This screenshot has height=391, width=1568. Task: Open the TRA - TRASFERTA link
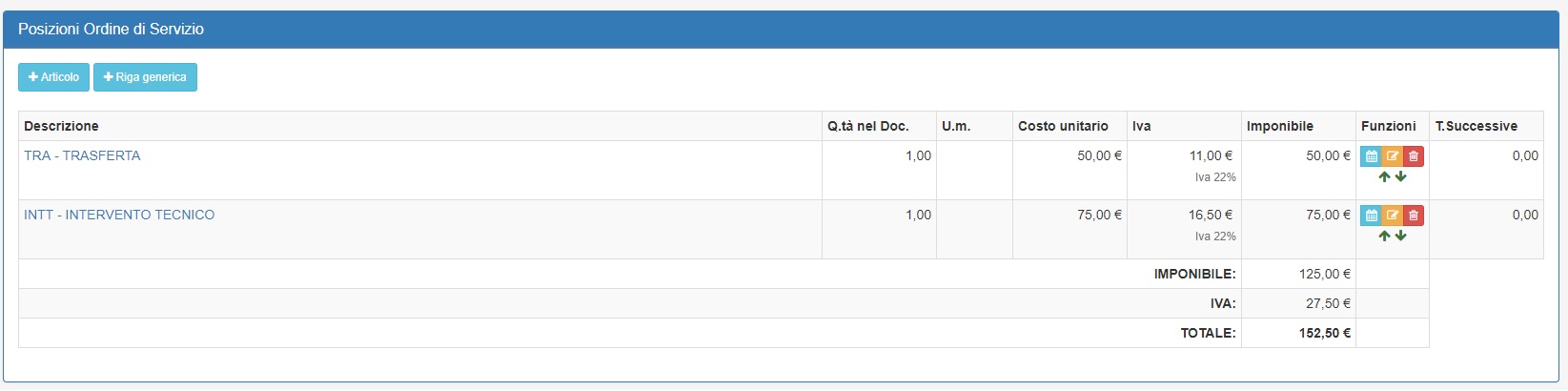pyautogui.click(x=82, y=155)
